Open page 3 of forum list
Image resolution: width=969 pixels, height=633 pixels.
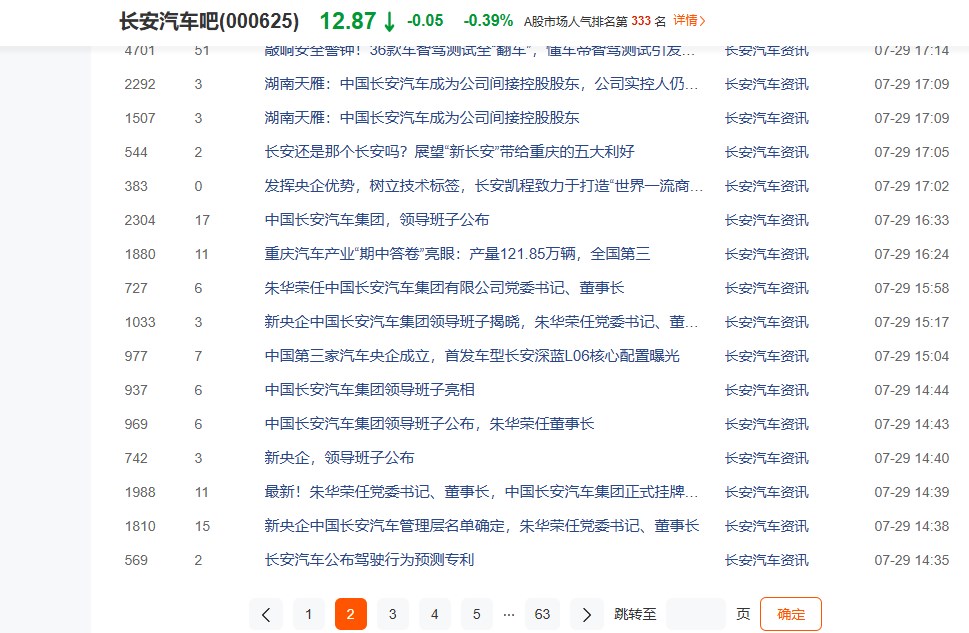click(392, 614)
